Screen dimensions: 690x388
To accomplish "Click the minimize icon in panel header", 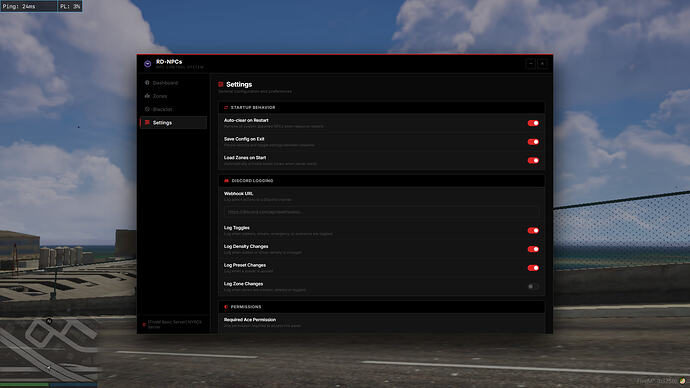I will [531, 64].
